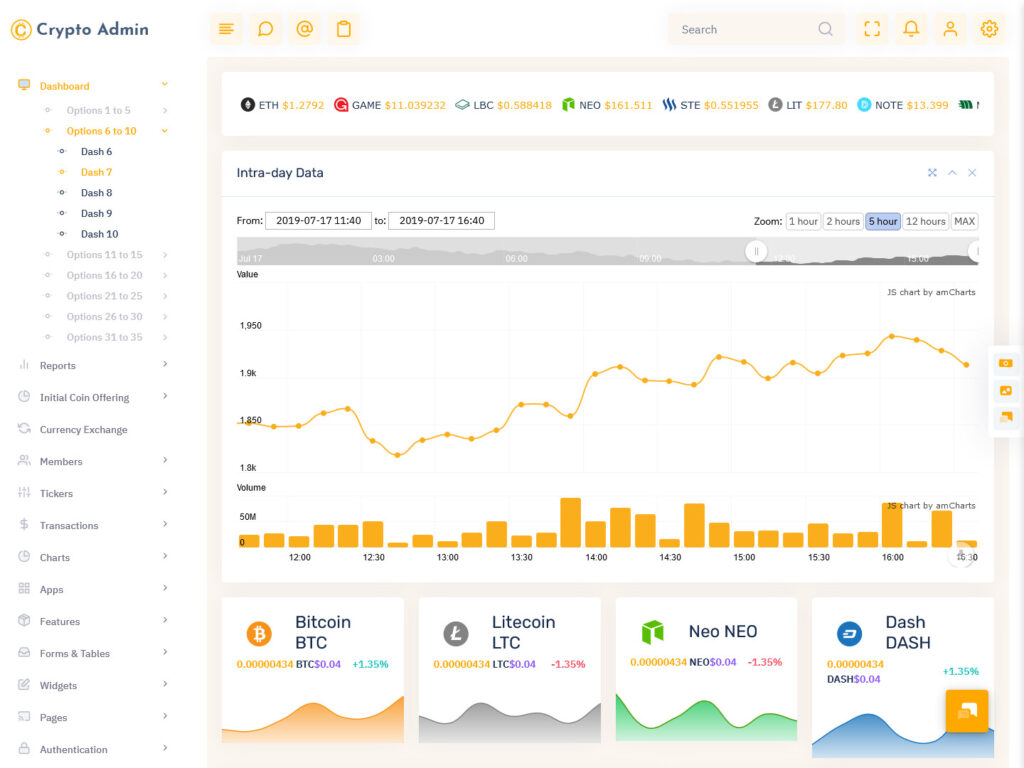Click the @ mentions icon in the top bar
The width and height of the screenshot is (1024, 768).
tap(305, 28)
